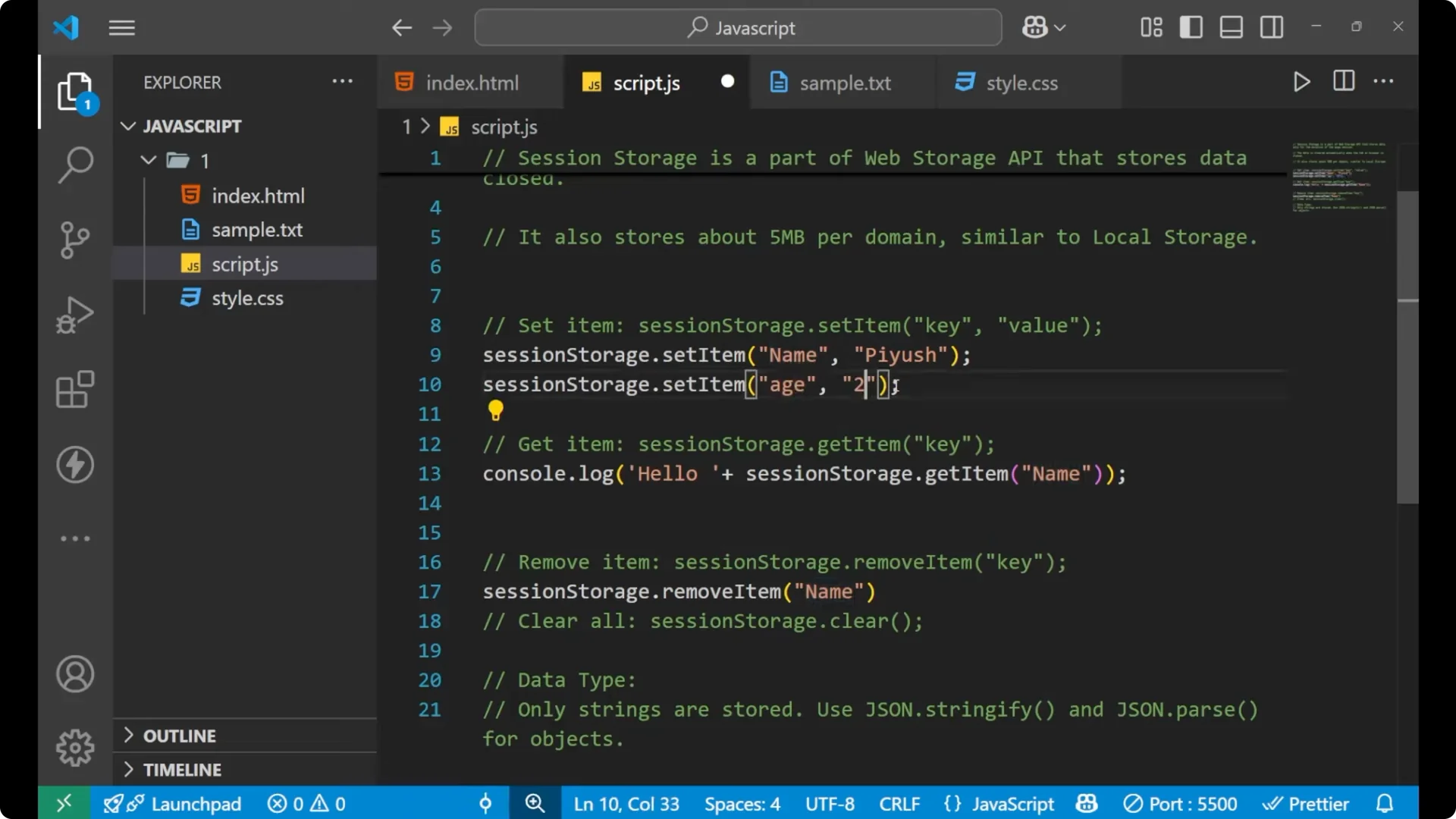Run the file using the play icon

(x=1301, y=81)
